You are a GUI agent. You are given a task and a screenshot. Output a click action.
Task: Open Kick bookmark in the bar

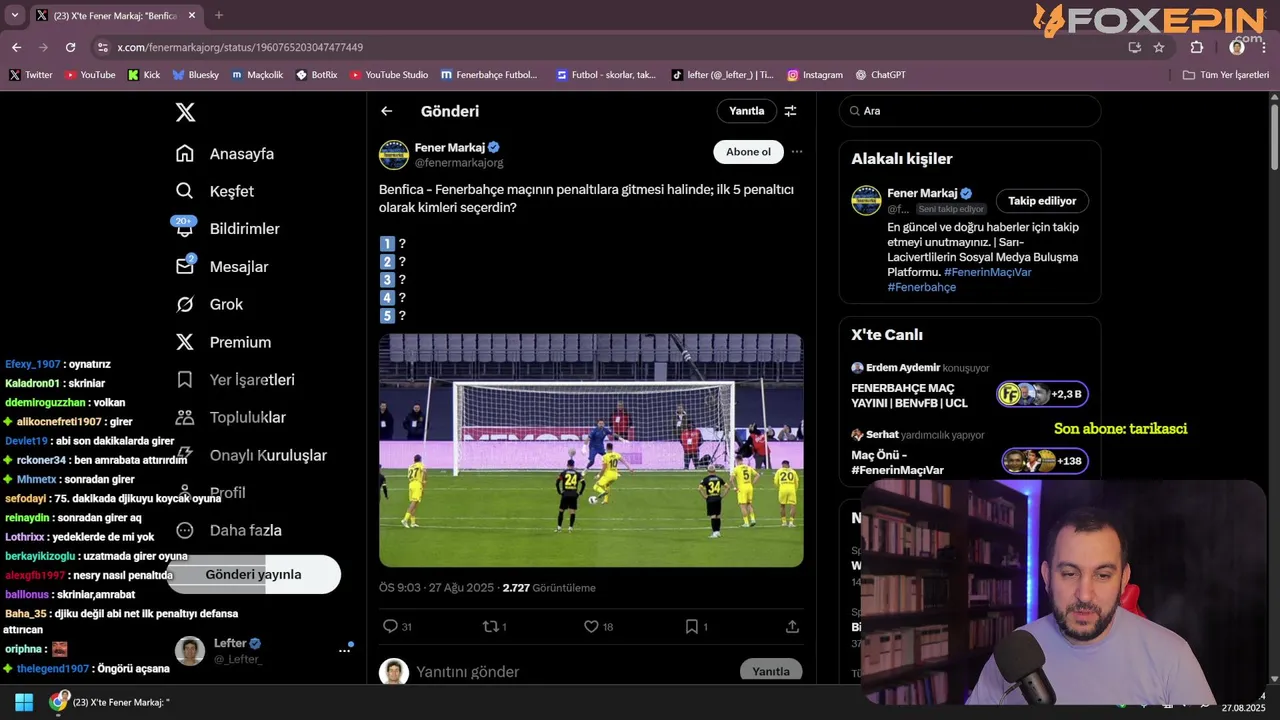pyautogui.click(x=144, y=75)
